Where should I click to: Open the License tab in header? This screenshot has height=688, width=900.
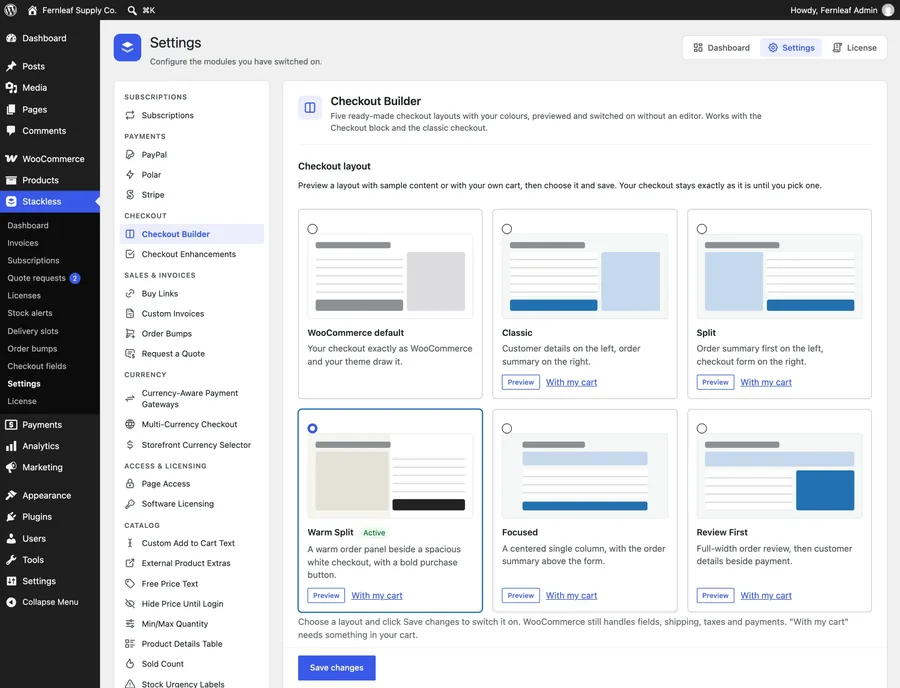[x=855, y=48]
